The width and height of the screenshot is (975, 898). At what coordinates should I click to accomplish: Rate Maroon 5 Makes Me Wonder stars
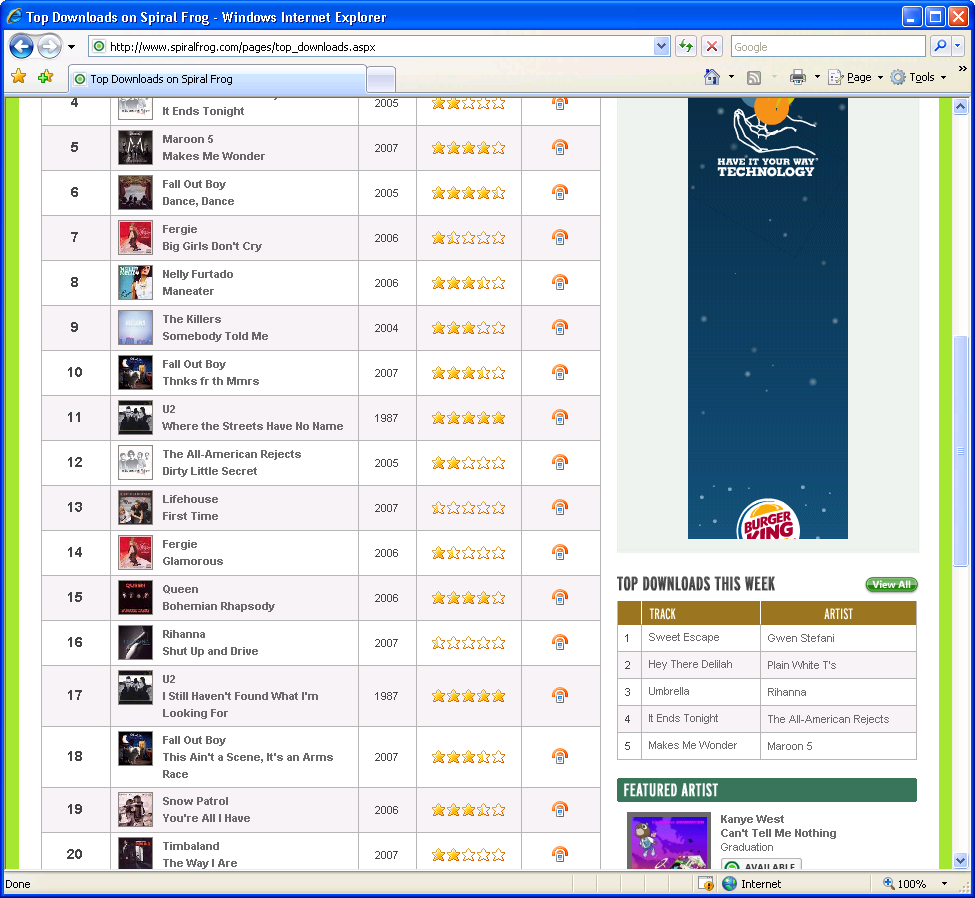468,148
